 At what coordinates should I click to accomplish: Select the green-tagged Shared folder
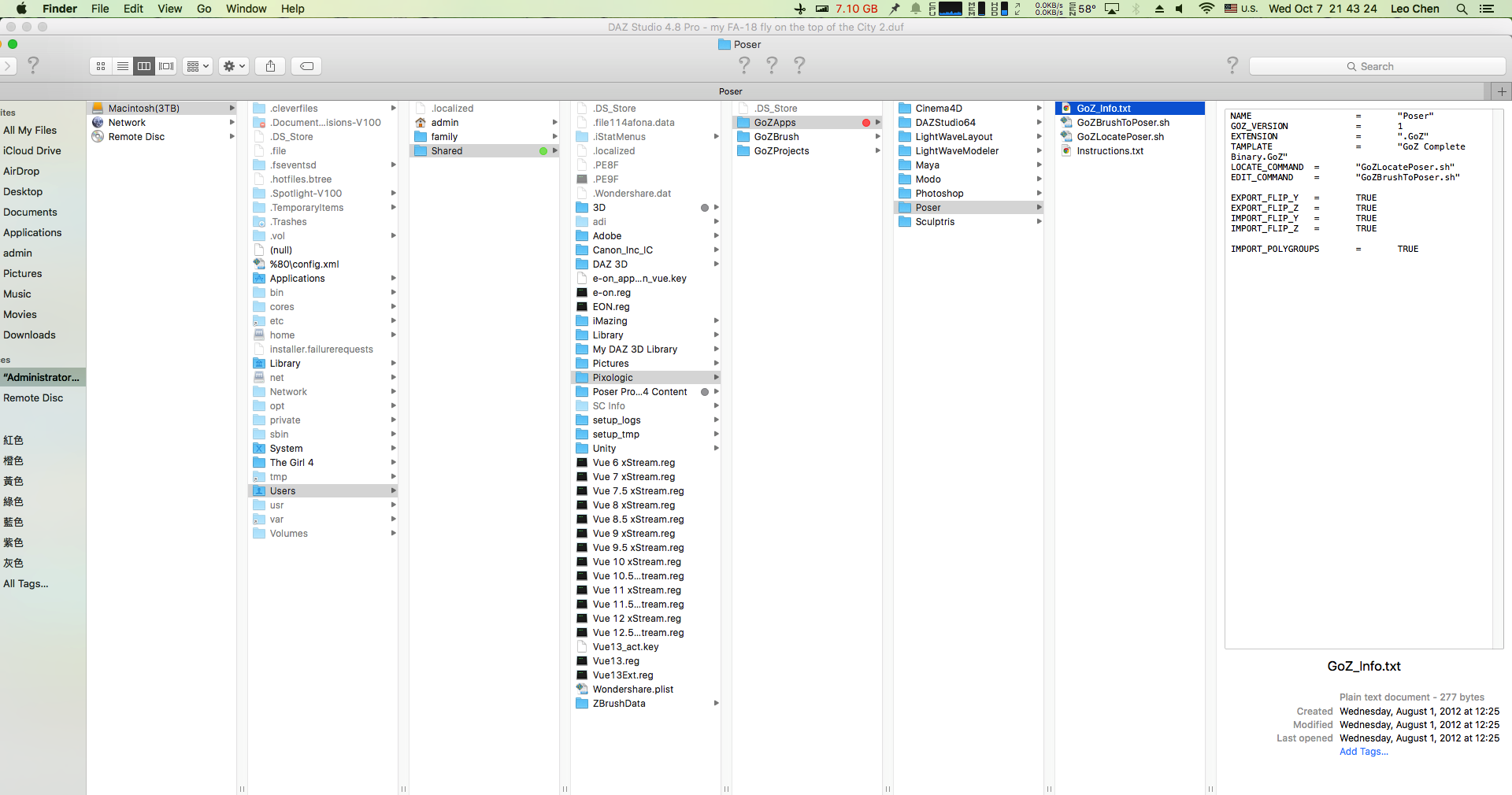pyautogui.click(x=484, y=150)
